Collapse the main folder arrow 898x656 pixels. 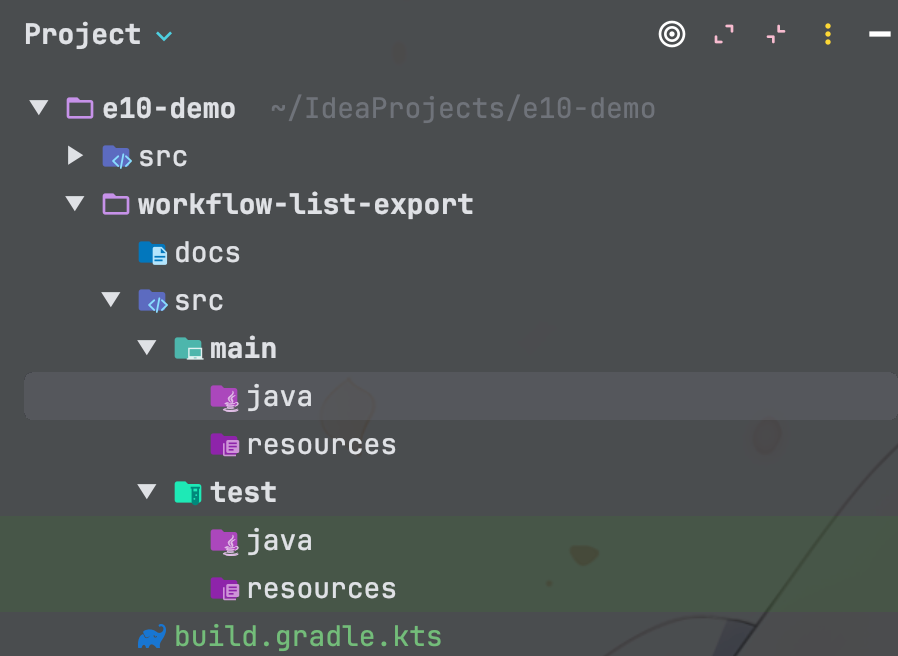(148, 348)
